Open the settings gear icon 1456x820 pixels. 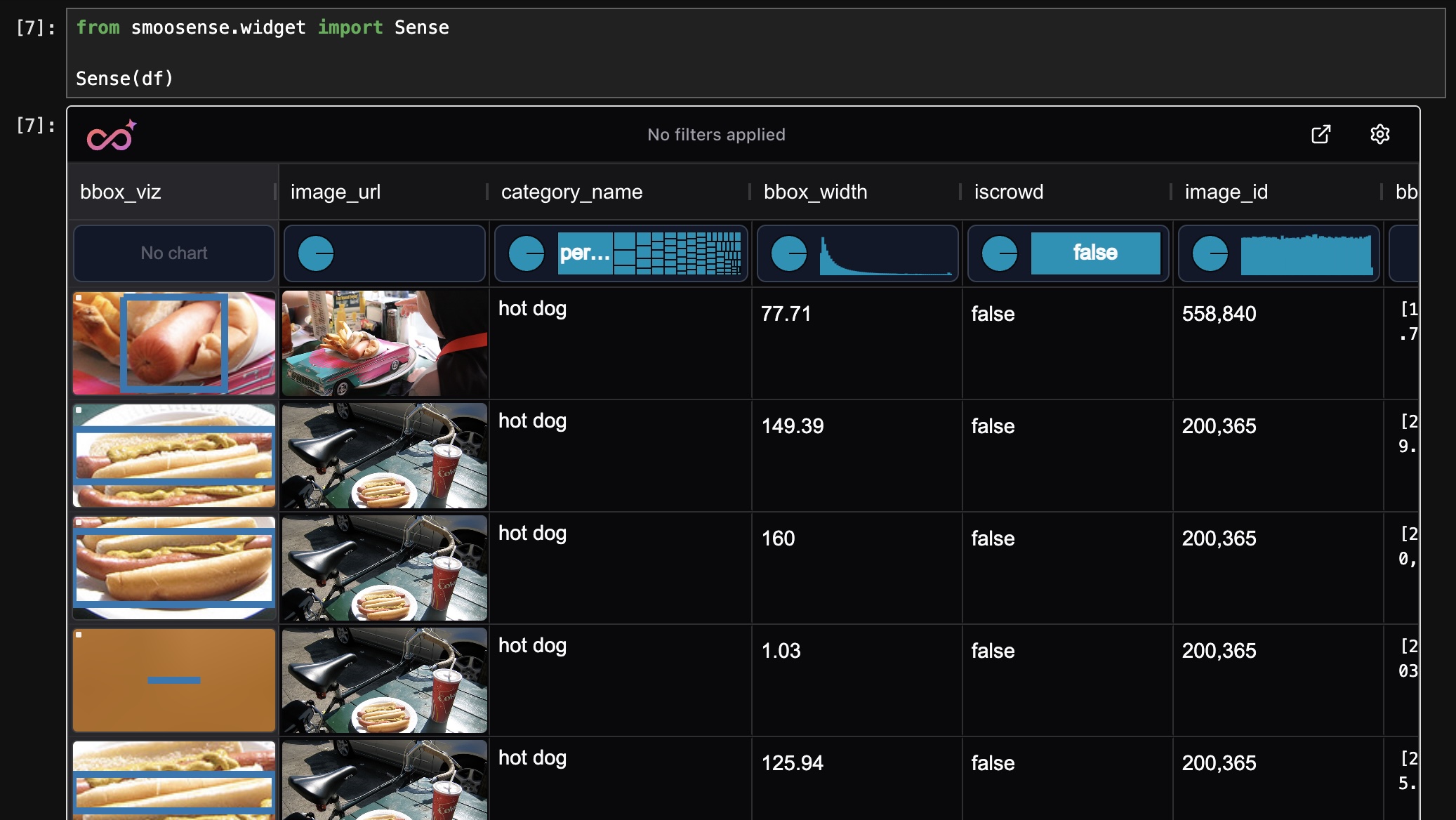(x=1379, y=134)
